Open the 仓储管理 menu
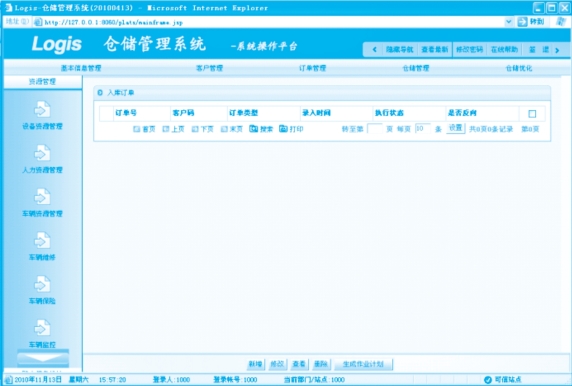 tap(416, 68)
